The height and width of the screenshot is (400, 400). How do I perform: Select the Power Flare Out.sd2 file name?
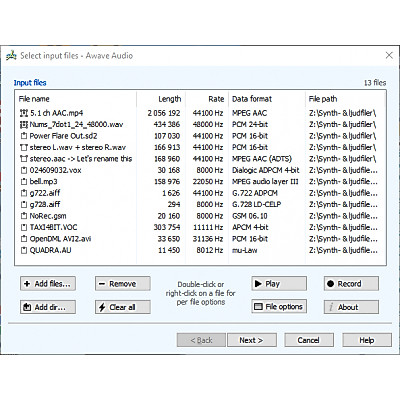63,136
